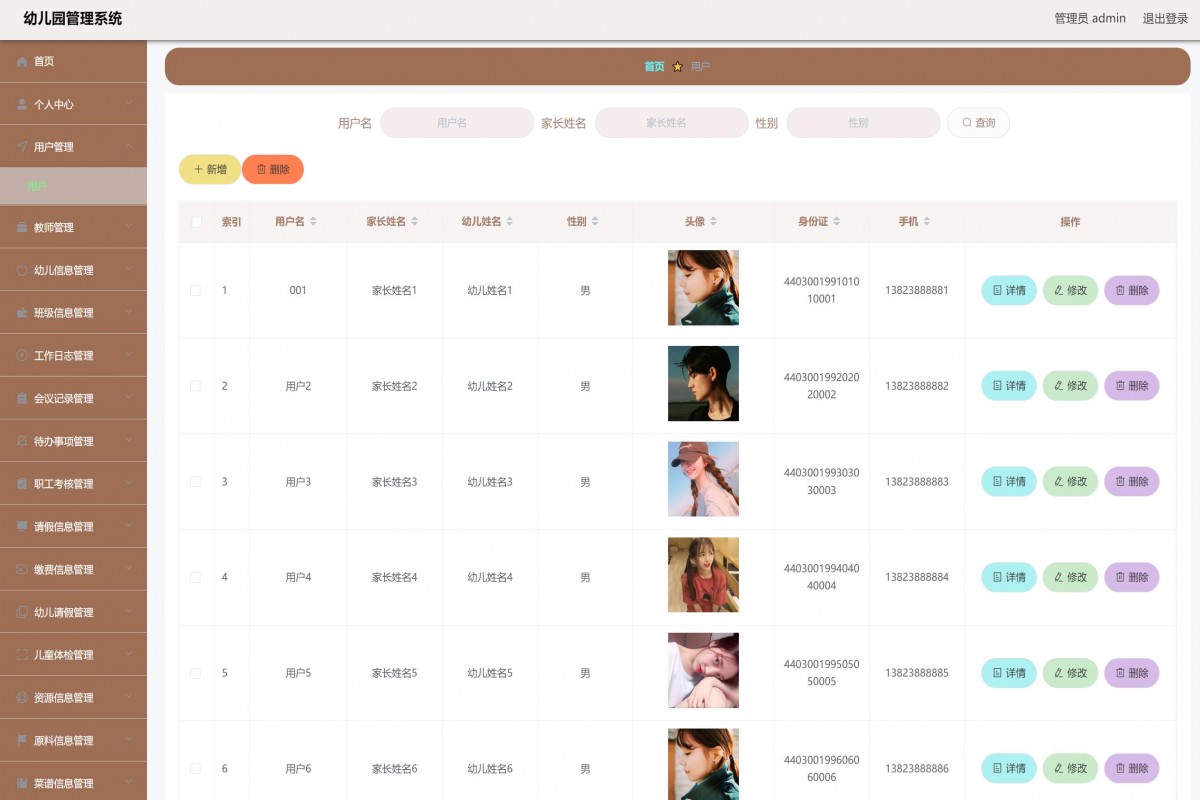Open the avatar thumbnail for 用户2
The image size is (1200, 800).
pyautogui.click(x=703, y=384)
